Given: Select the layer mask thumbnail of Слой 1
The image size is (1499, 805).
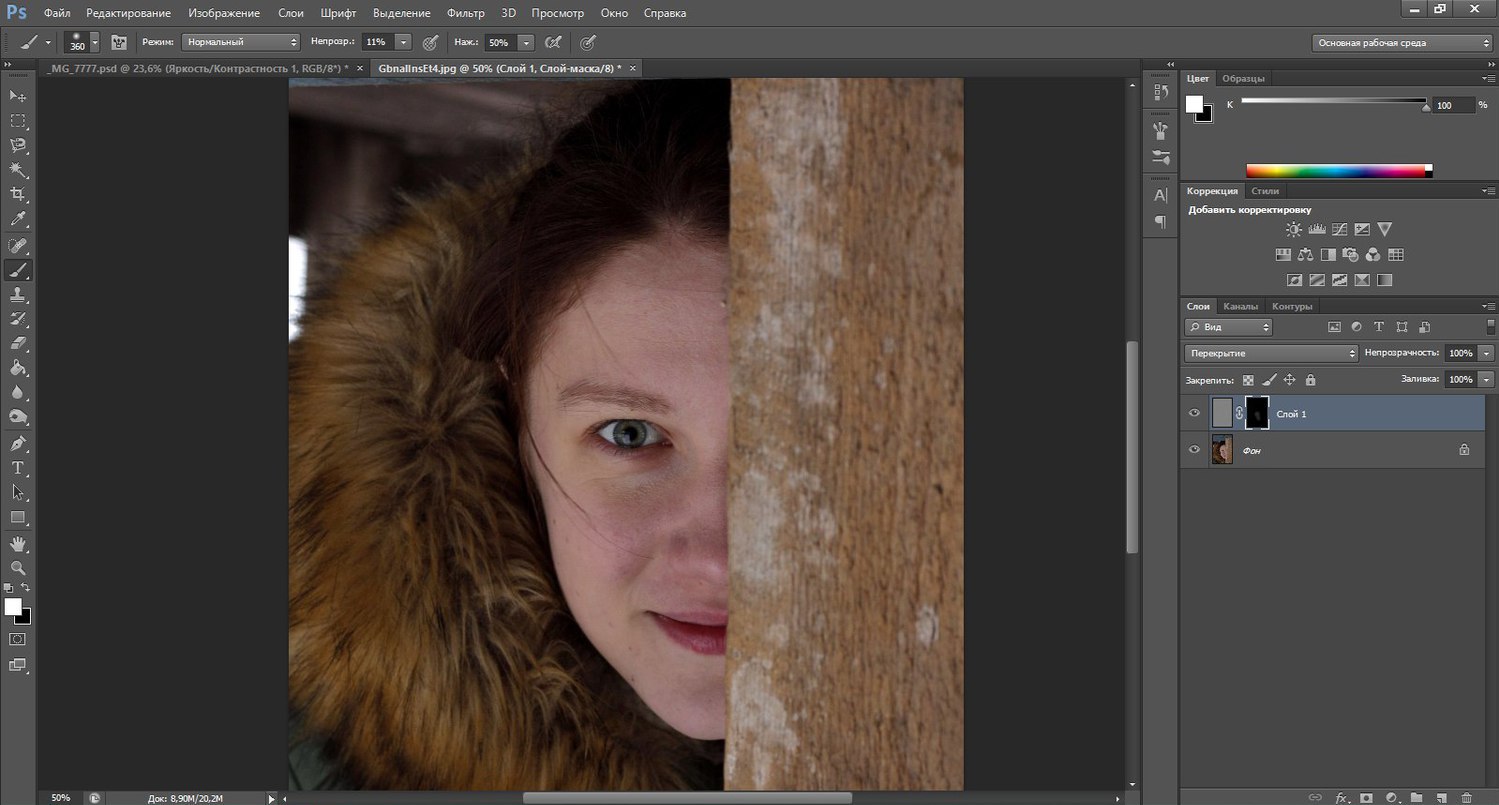Looking at the screenshot, I should click(x=1258, y=413).
